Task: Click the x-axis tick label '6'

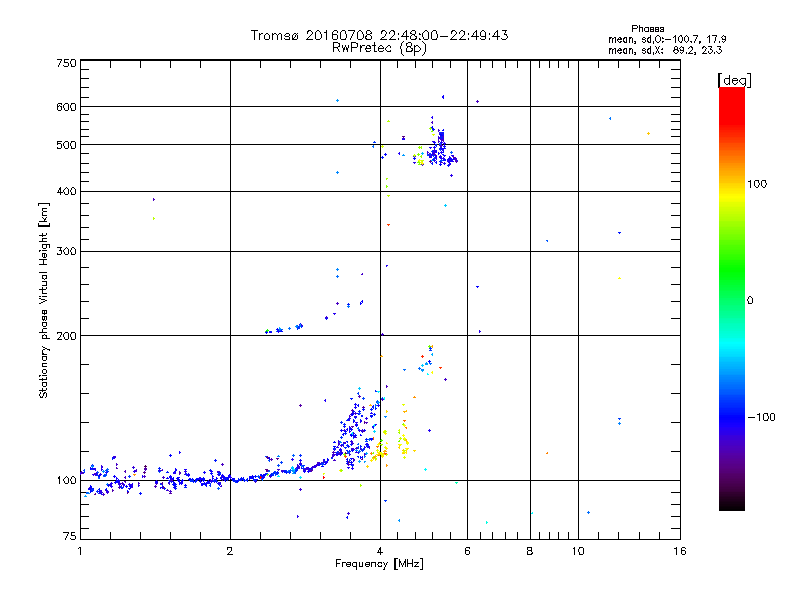Action: click(x=467, y=551)
